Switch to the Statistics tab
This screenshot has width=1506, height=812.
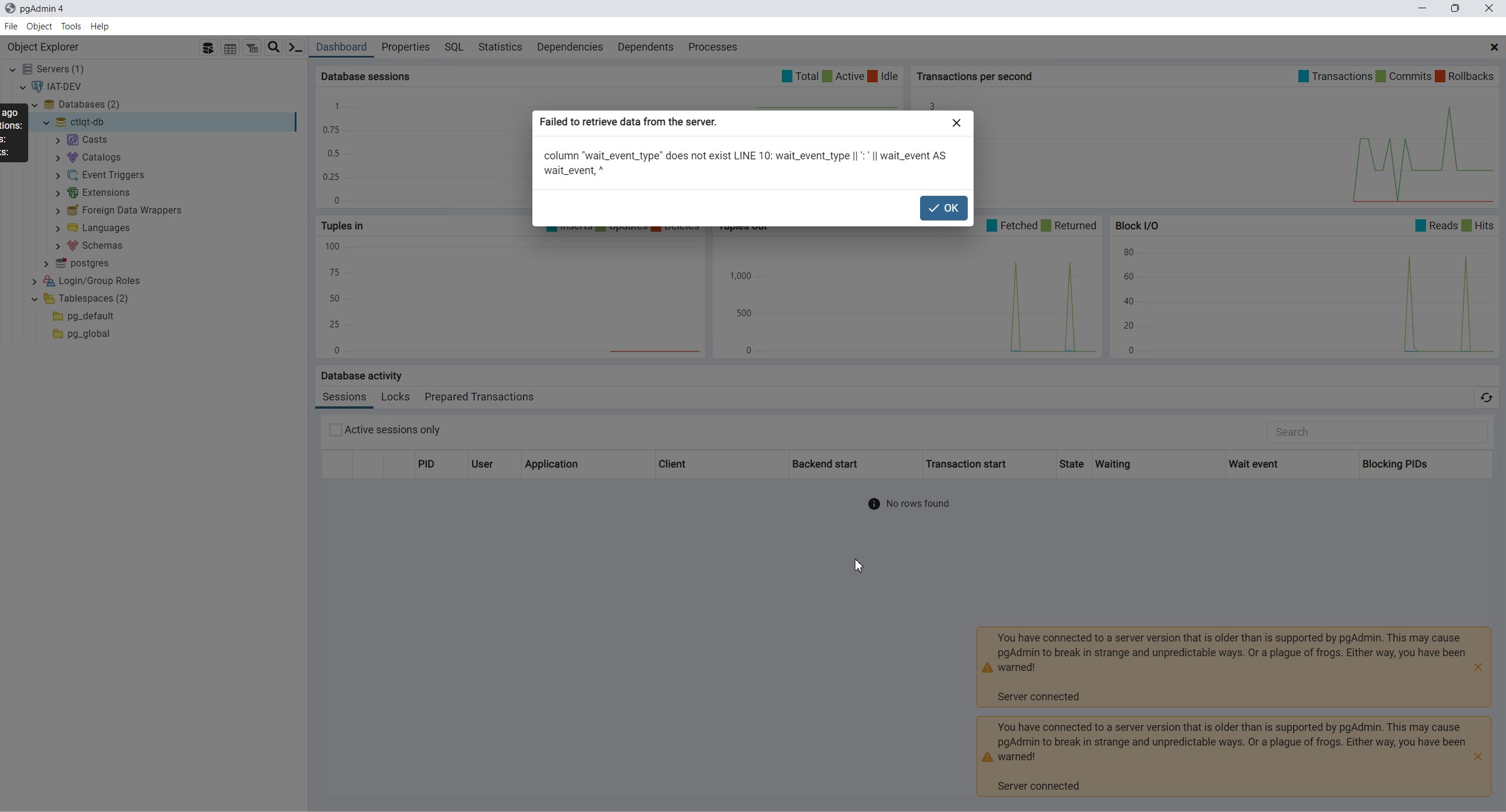(x=499, y=46)
